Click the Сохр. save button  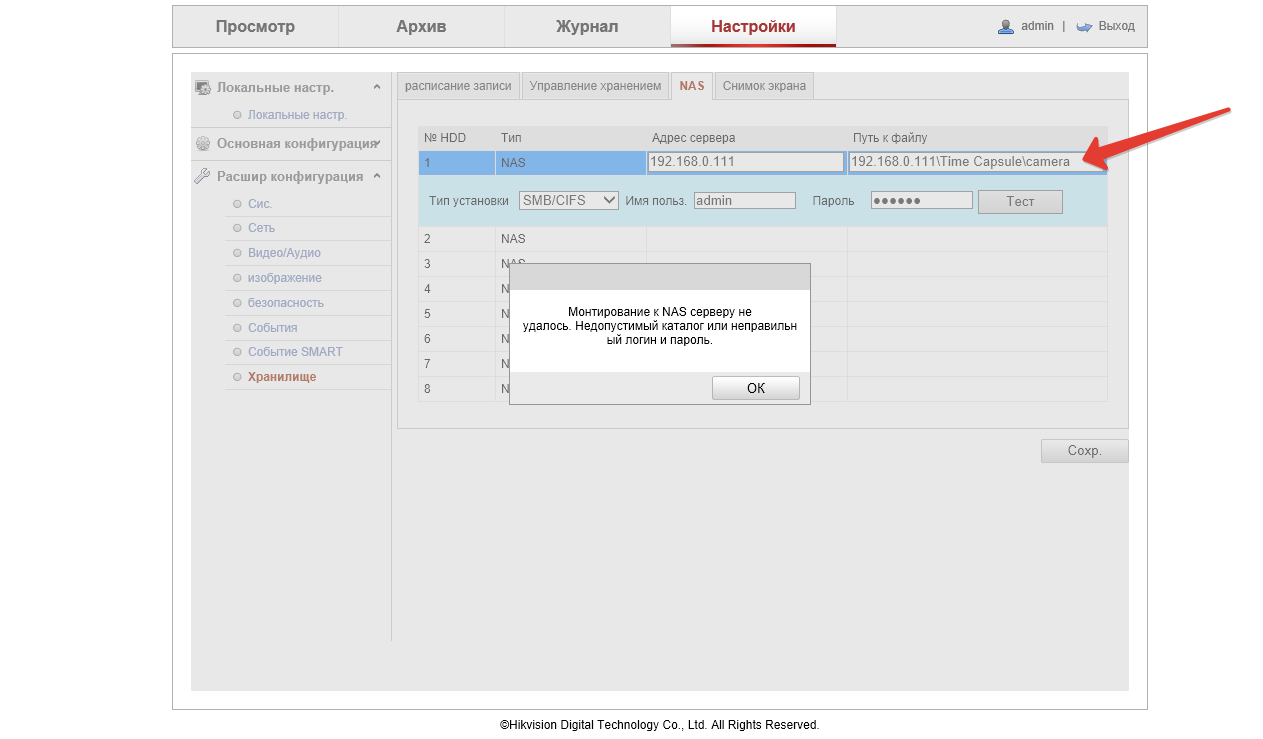coord(1084,451)
